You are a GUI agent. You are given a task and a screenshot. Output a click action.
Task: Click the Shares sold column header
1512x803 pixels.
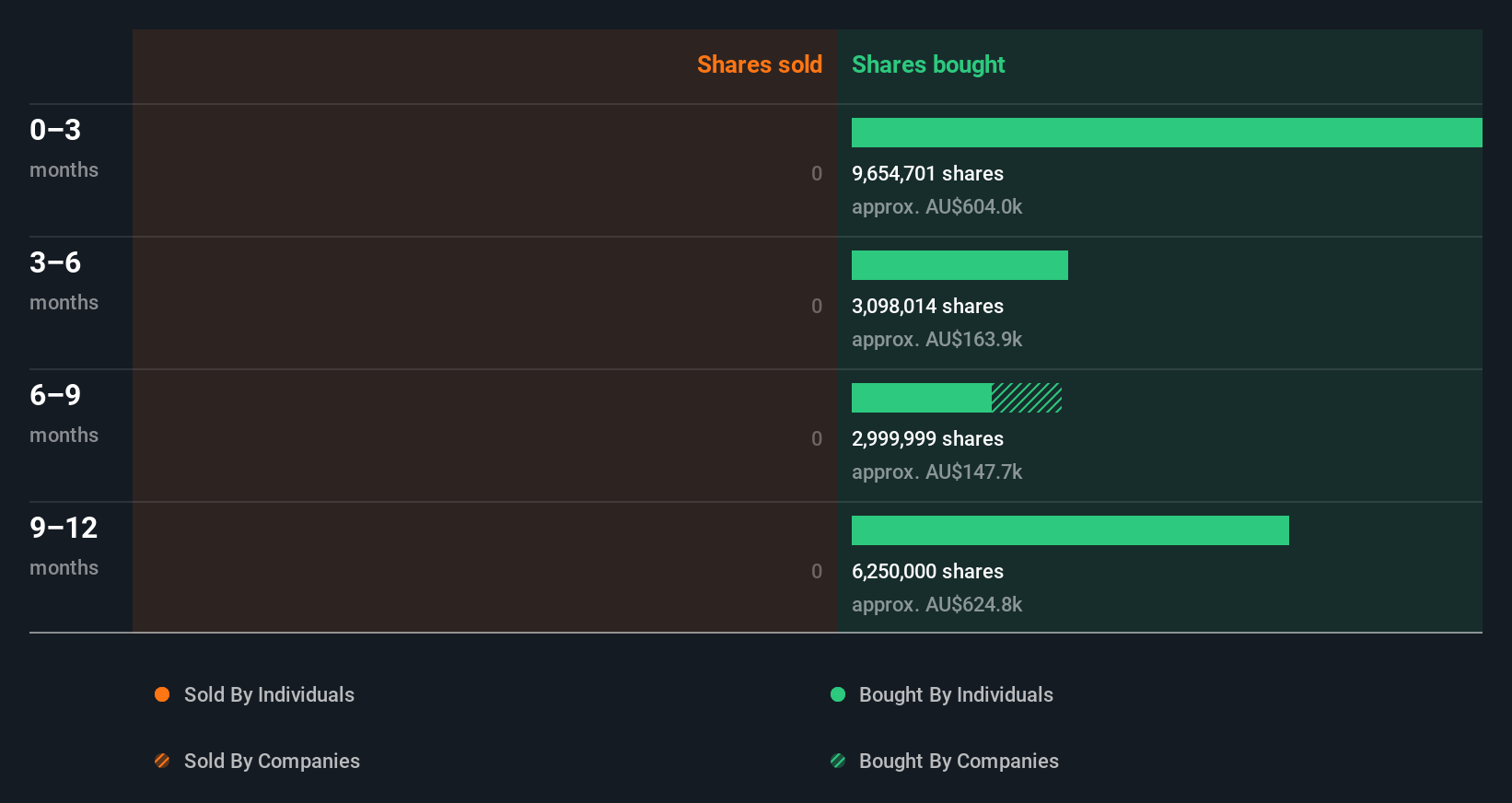coord(760,64)
